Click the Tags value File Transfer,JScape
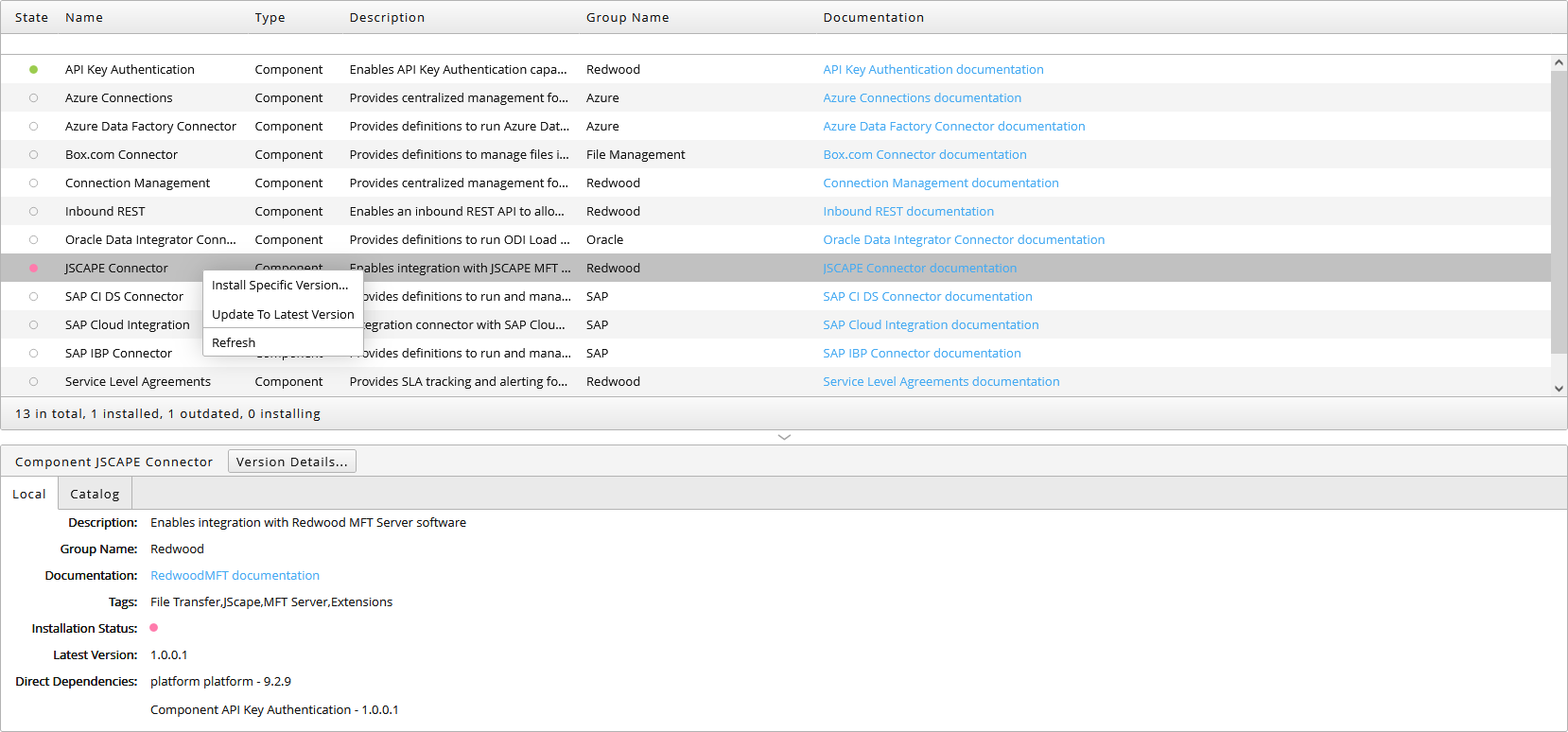1568x732 pixels. (271, 601)
